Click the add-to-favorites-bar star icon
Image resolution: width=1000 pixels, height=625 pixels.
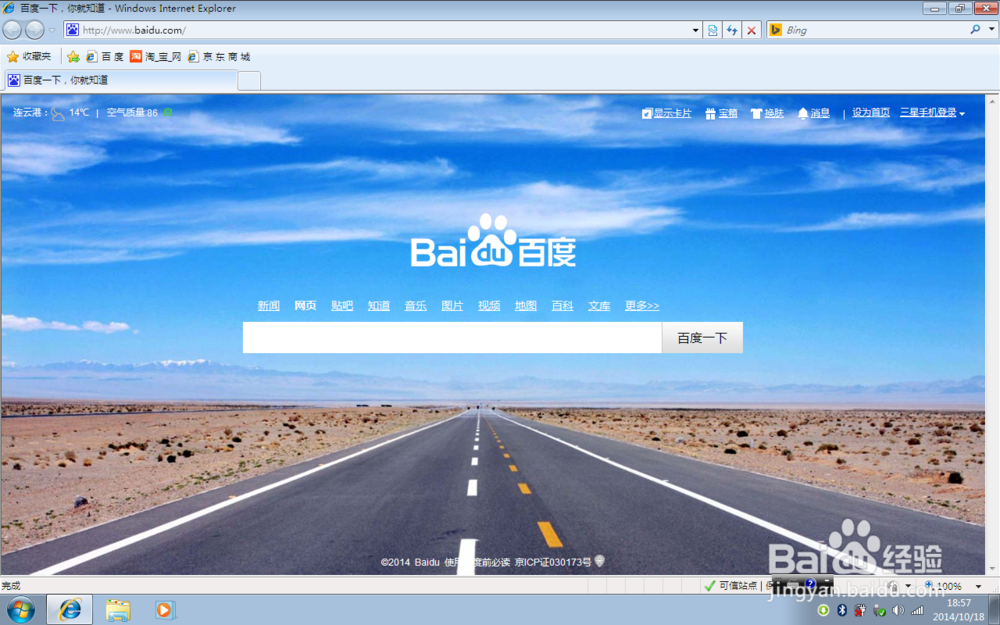pos(73,57)
